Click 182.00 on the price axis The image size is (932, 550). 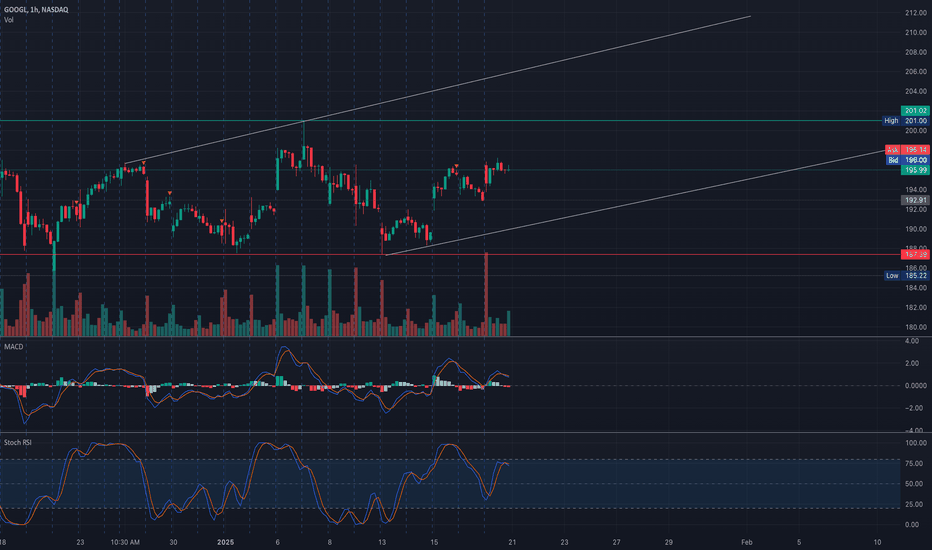[915, 307]
